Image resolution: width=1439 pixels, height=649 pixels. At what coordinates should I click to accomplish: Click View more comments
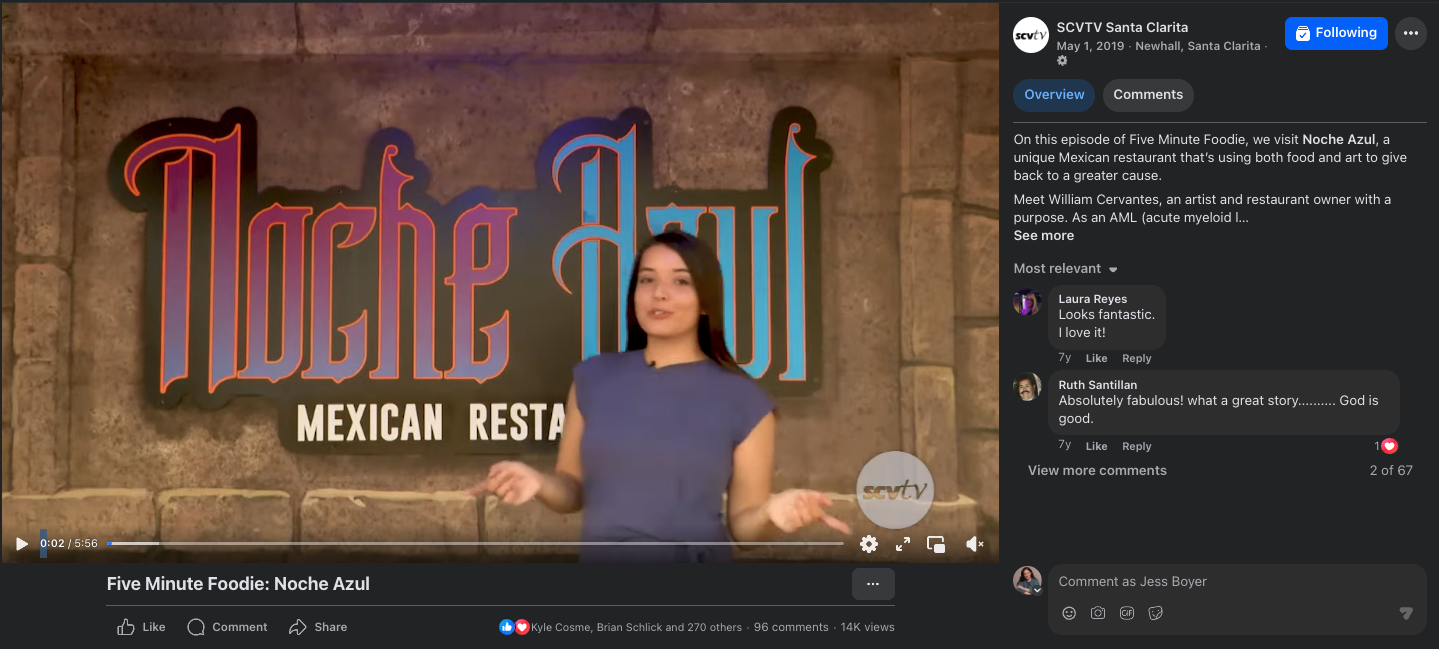tap(1097, 471)
